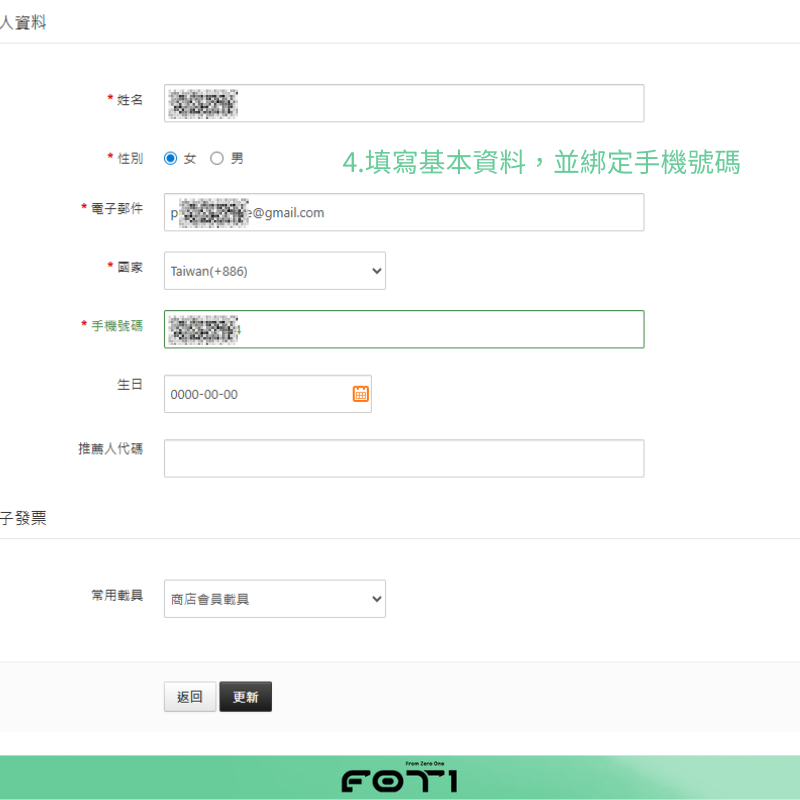Screen dimensions: 800x800
Task: Click the 推薦人代碼 label text
Action: [110, 449]
